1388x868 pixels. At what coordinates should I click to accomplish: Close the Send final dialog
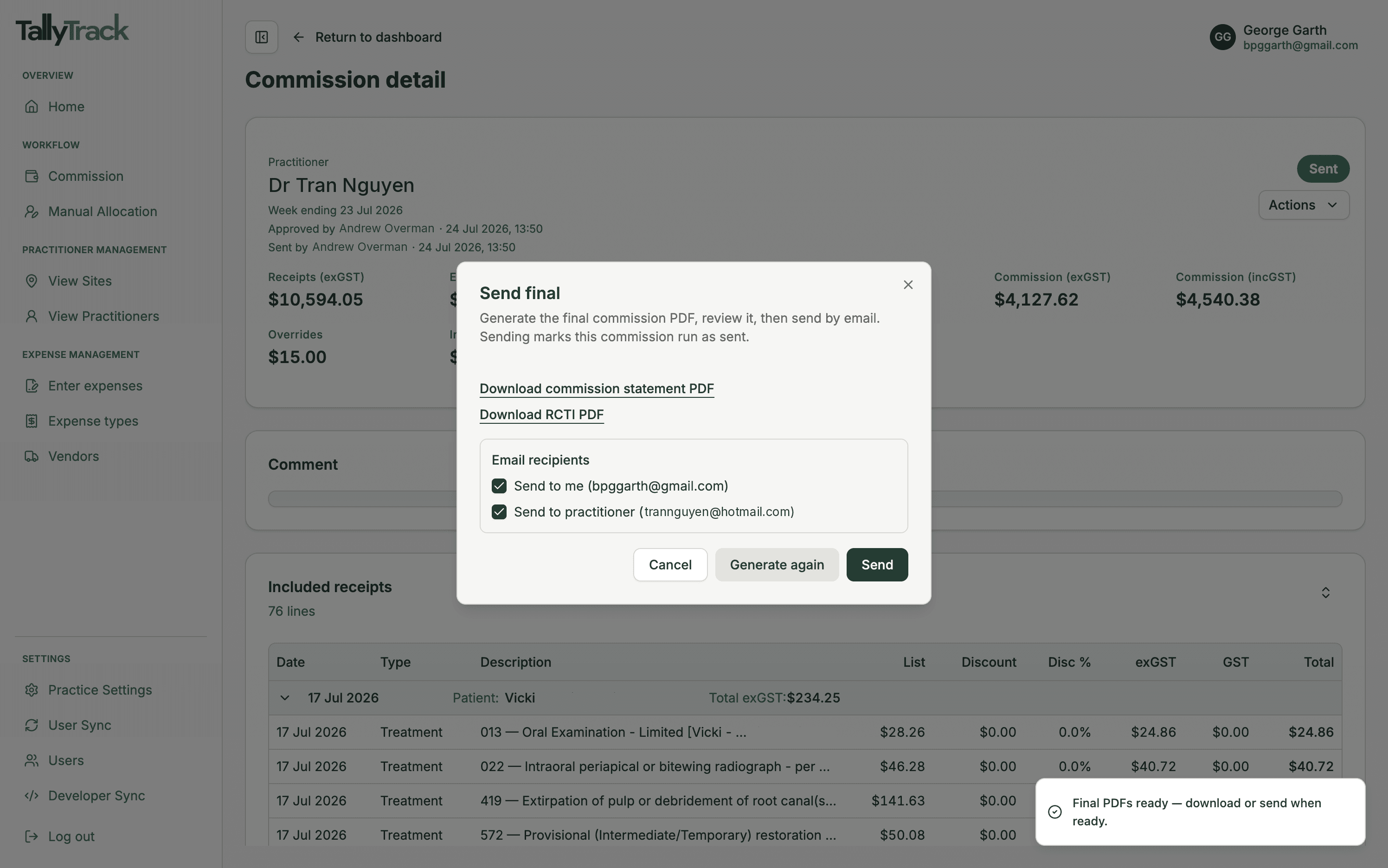coord(907,285)
